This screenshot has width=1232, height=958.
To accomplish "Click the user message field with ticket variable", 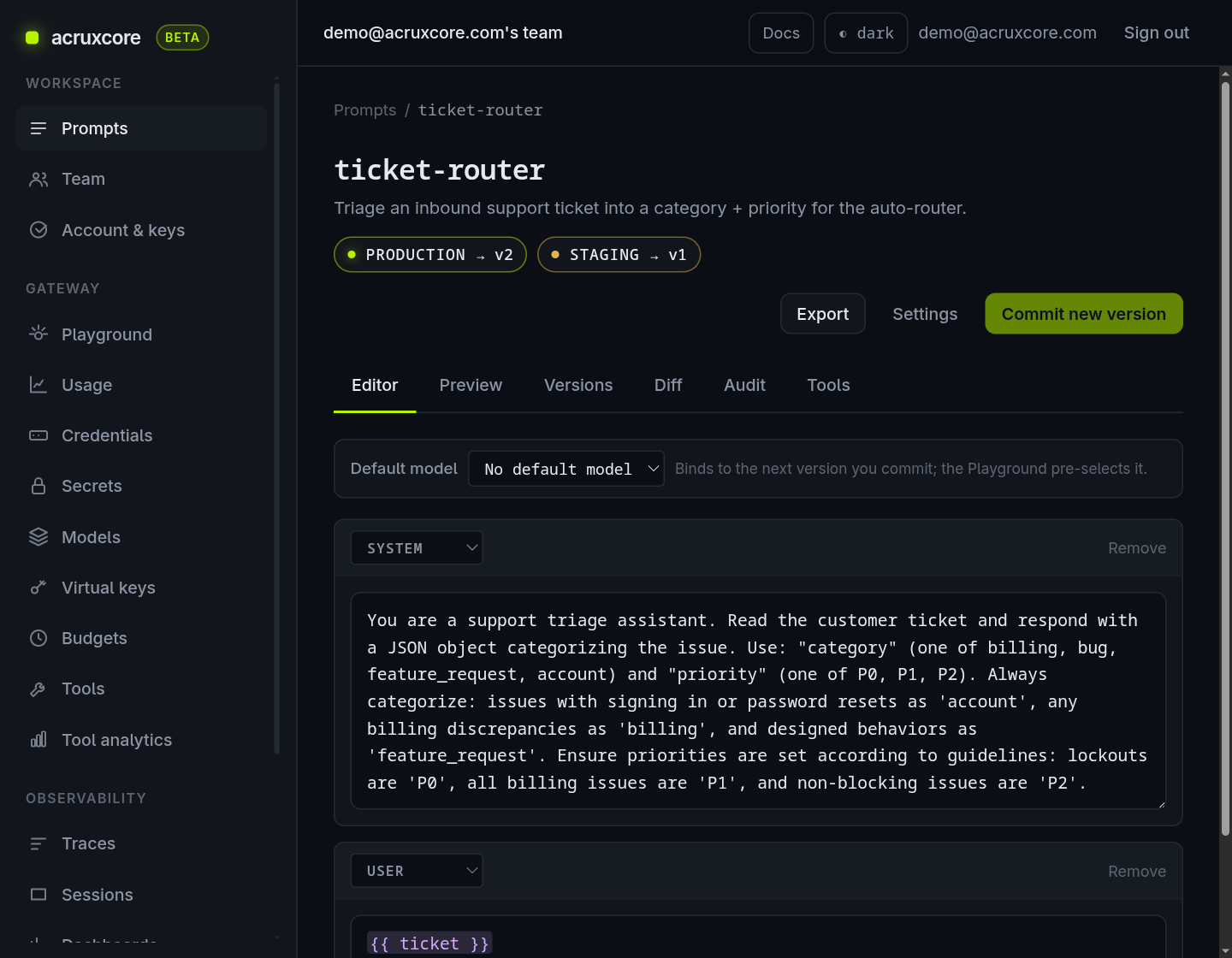I will (x=758, y=937).
